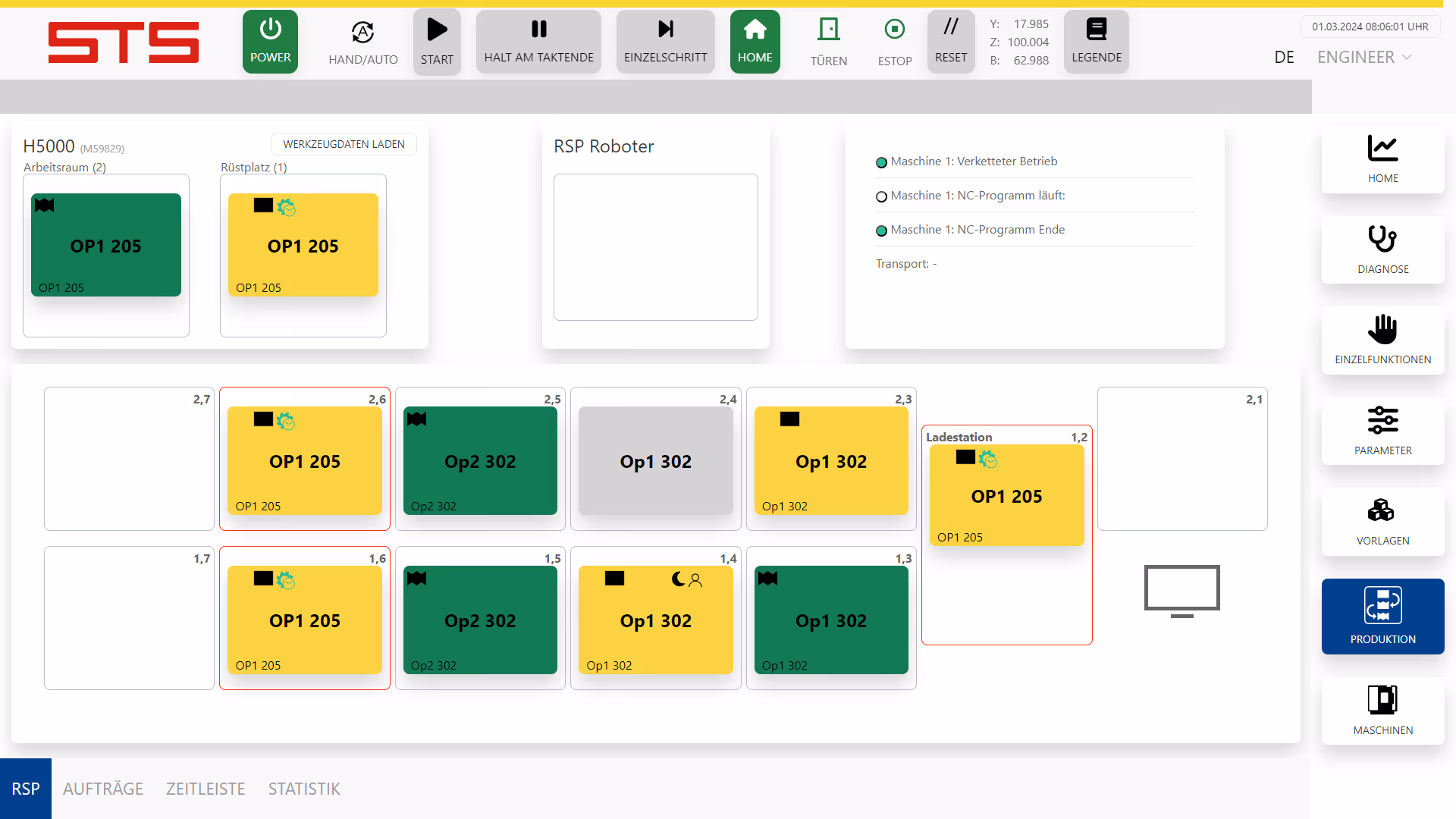The height and width of the screenshot is (819, 1456).
Task: Click WERKZEUGDATEN LADEN button
Action: click(344, 144)
